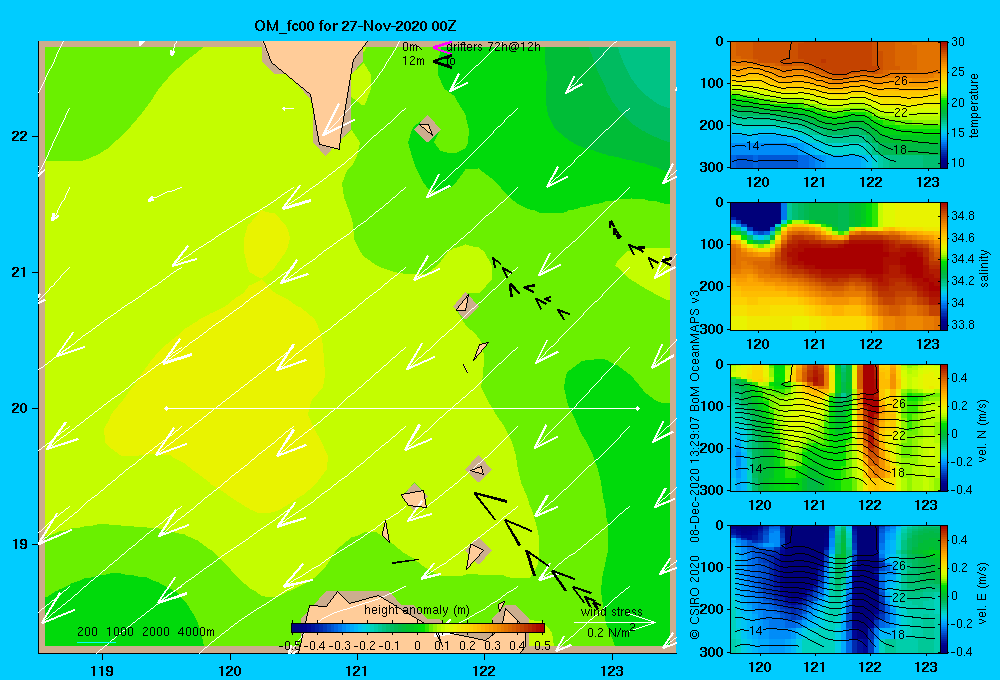Click the "vel. E (m/s)" color scale bar
Image resolution: width=1000 pixels, height=680 pixels.
pyautogui.click(x=944, y=589)
